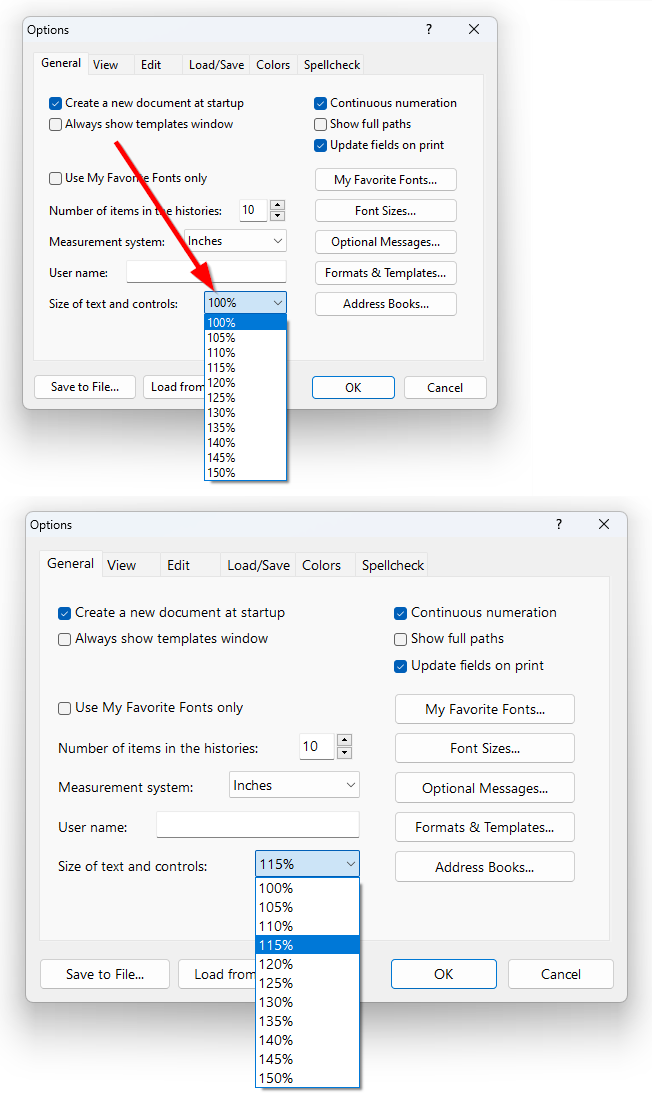
Task: Select 150% in the list below the 115% combo box
Action: point(276,1078)
